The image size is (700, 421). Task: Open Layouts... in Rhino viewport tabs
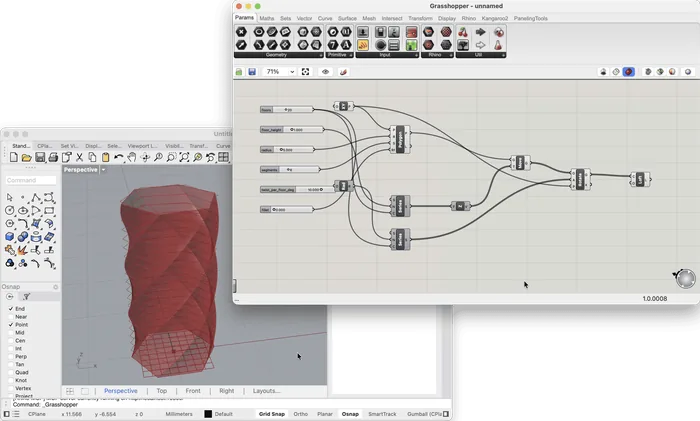[267, 391]
